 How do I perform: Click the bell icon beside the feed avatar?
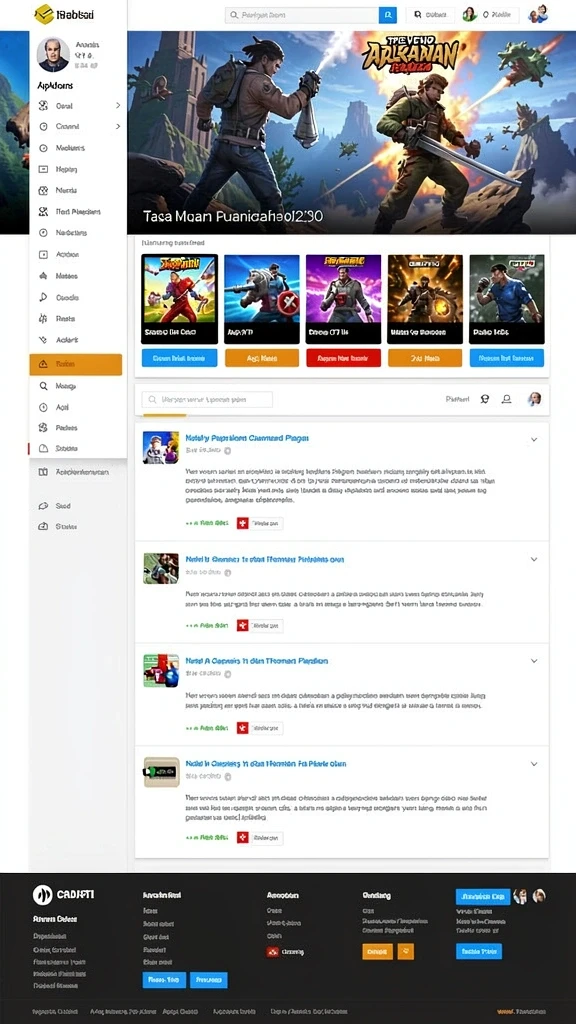[506, 399]
